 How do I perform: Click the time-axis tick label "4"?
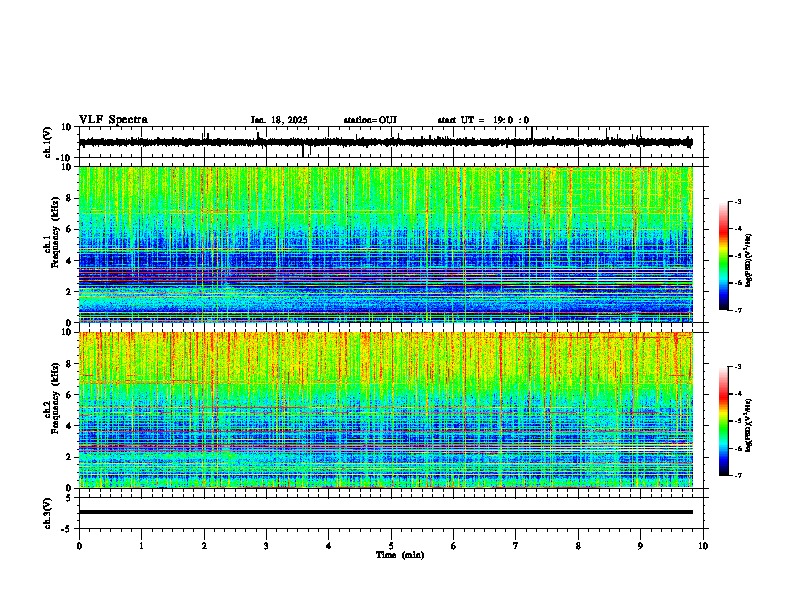329,546
